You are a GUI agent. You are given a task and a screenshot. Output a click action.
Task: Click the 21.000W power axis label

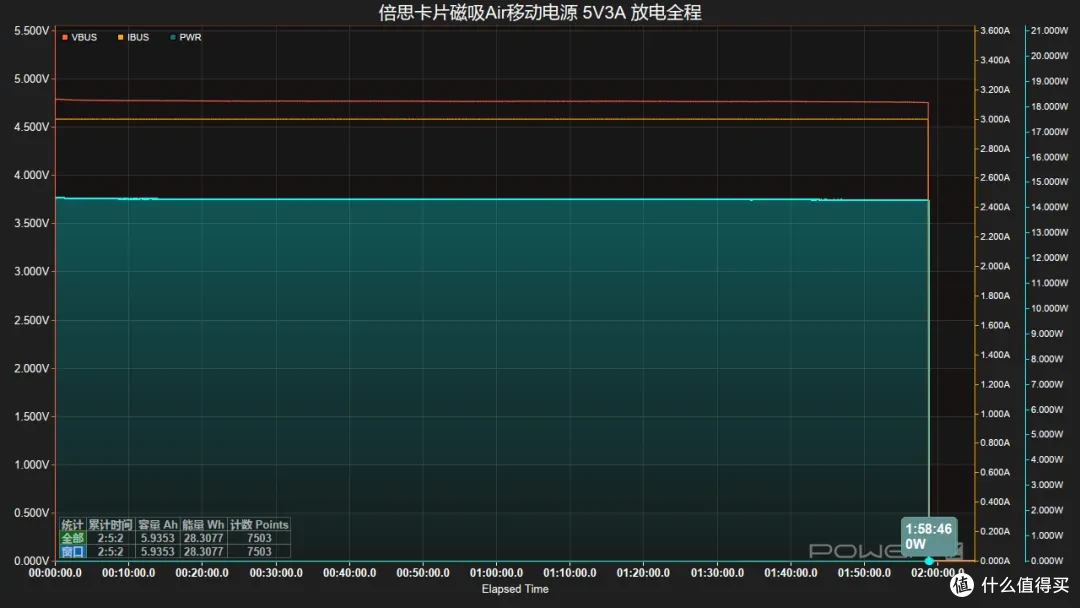point(1049,30)
